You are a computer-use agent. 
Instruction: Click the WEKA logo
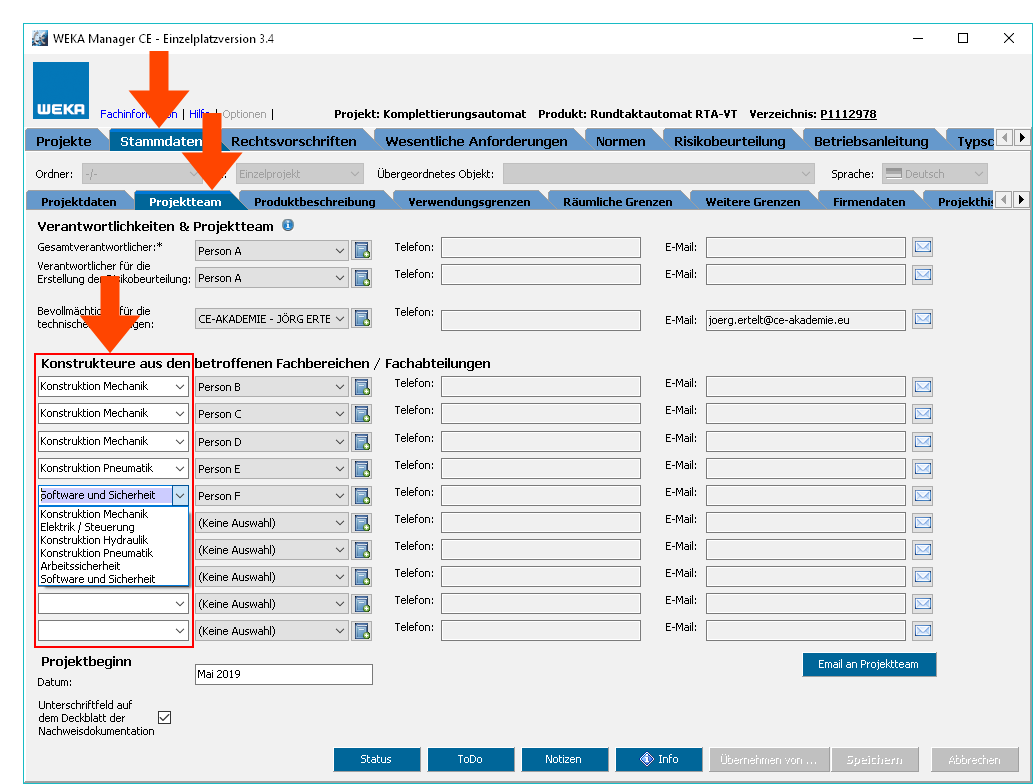[61, 91]
